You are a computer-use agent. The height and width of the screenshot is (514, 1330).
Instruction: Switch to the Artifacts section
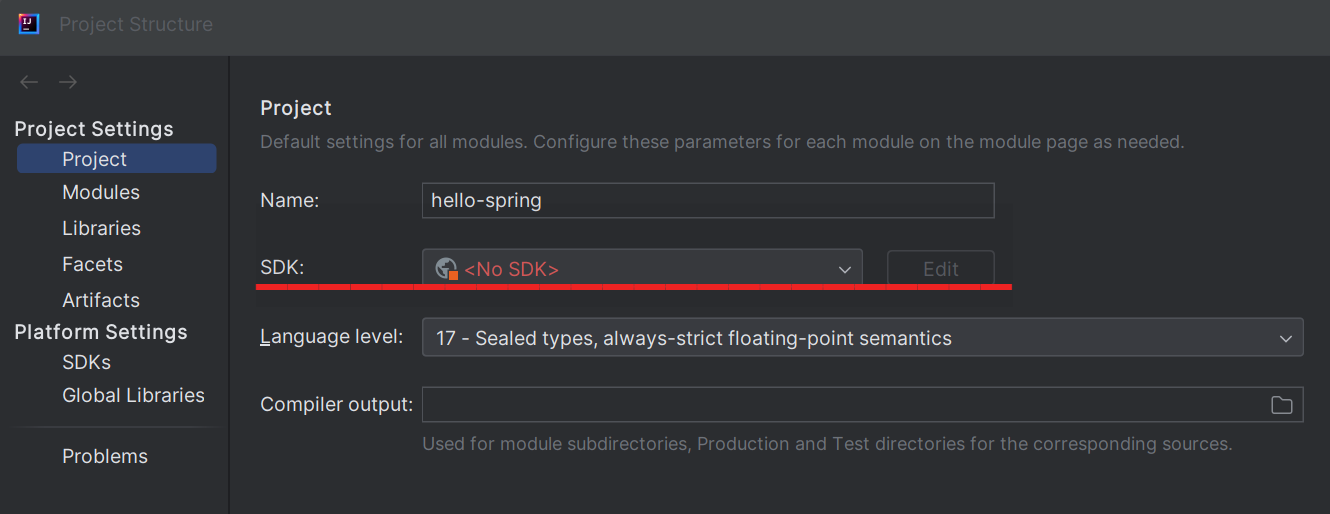pyautogui.click(x=101, y=300)
